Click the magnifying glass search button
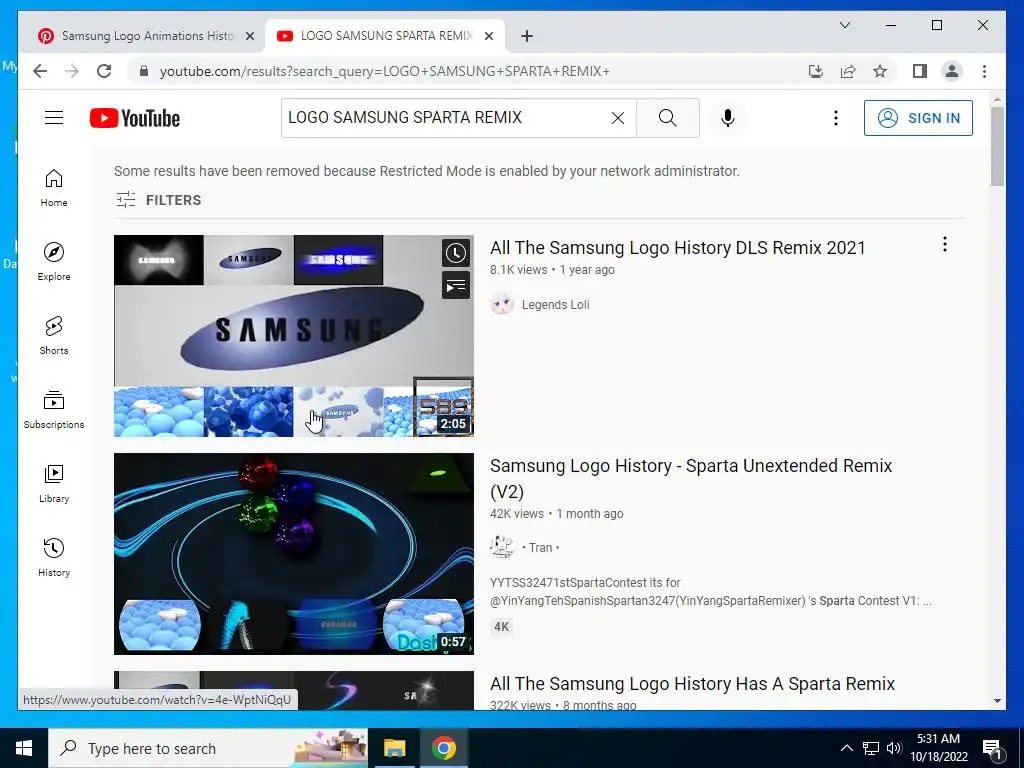 click(x=667, y=118)
